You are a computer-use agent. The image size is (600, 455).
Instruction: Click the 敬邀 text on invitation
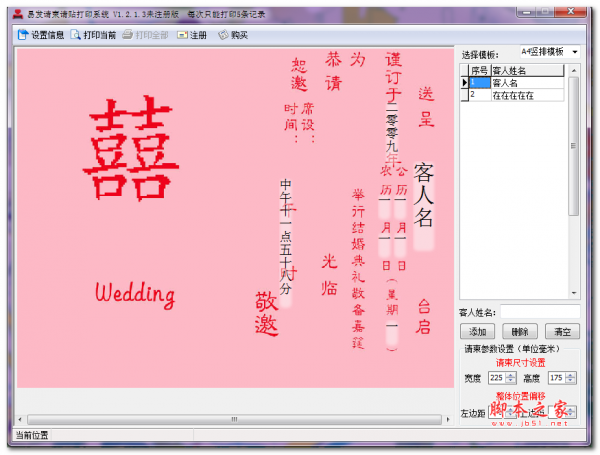click(266, 314)
